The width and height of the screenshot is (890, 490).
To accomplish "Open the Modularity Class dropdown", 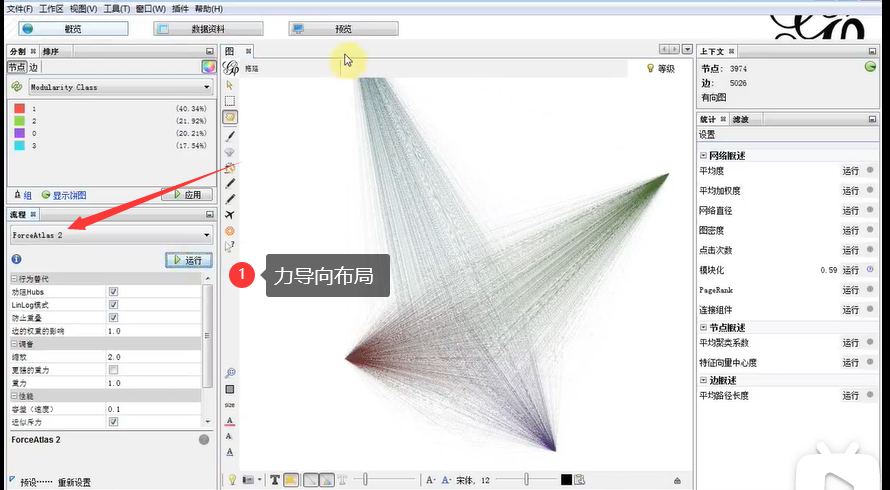I will pyautogui.click(x=120, y=87).
